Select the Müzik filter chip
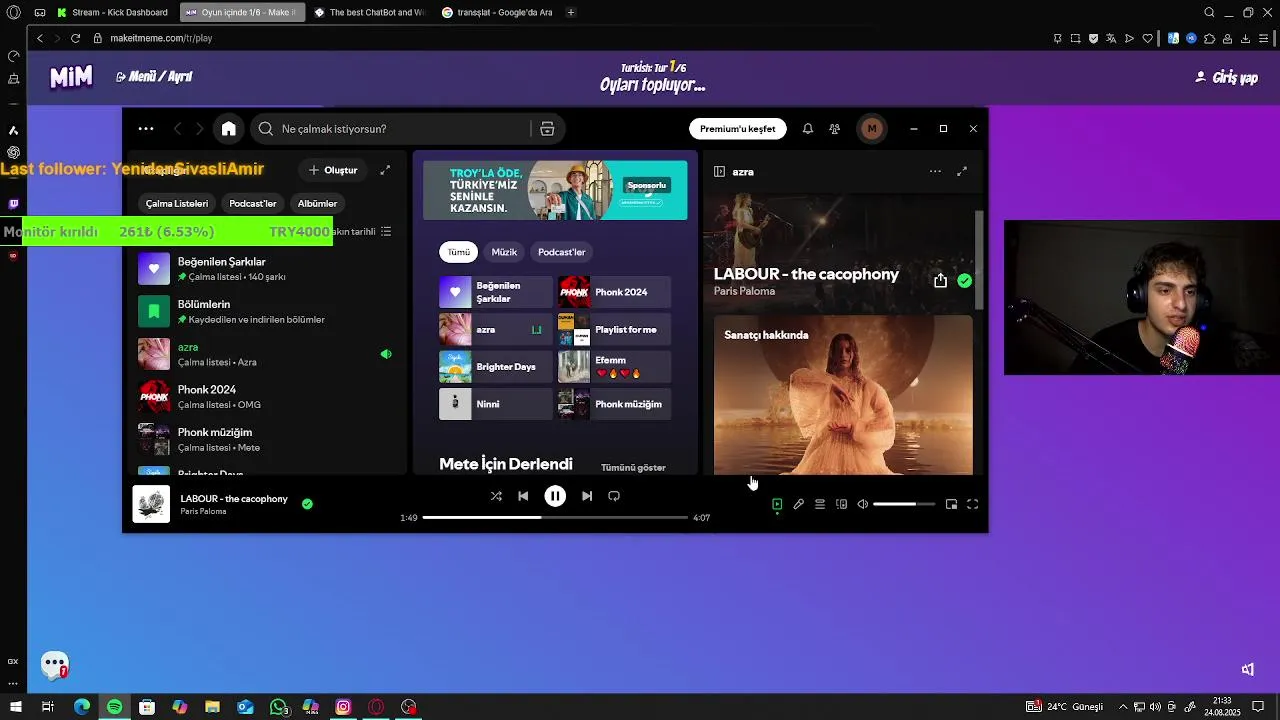Screen dimensions: 1280x720 (504, 252)
